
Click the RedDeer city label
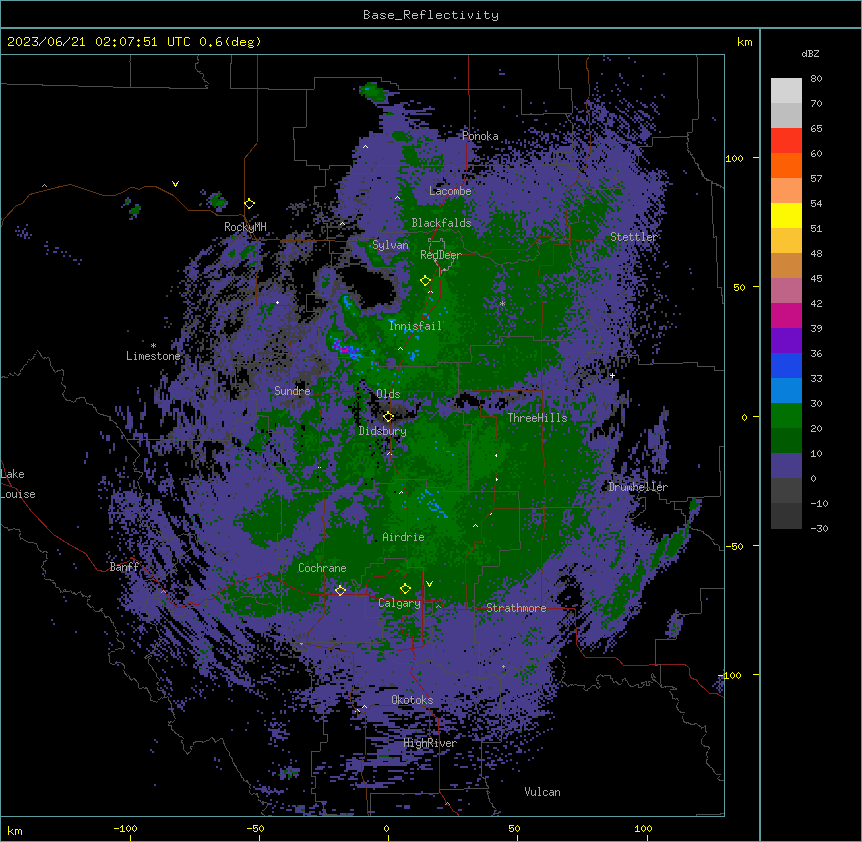(x=441, y=255)
